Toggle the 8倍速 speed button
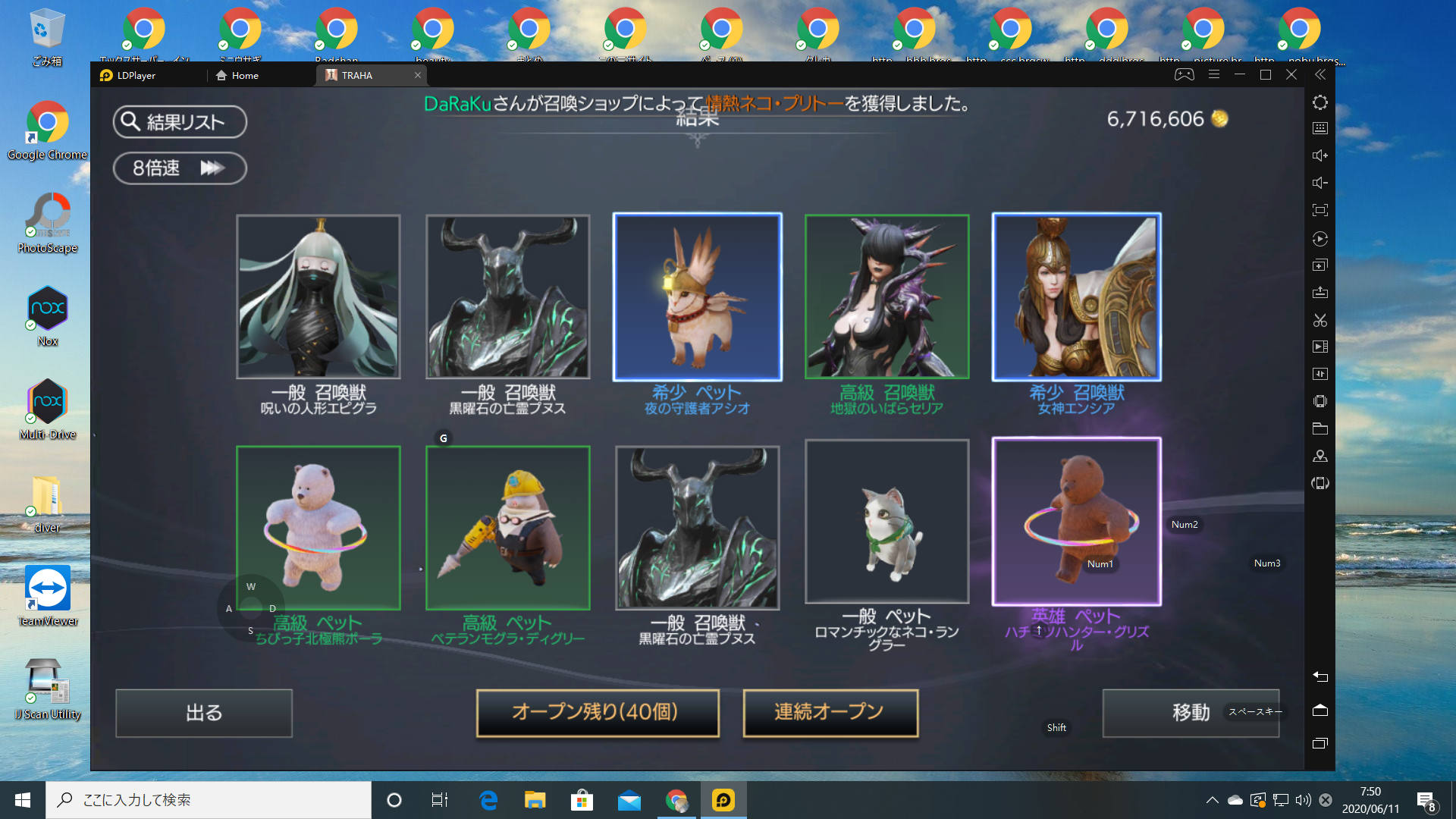Screen dimensions: 1456x819 pos(180,168)
